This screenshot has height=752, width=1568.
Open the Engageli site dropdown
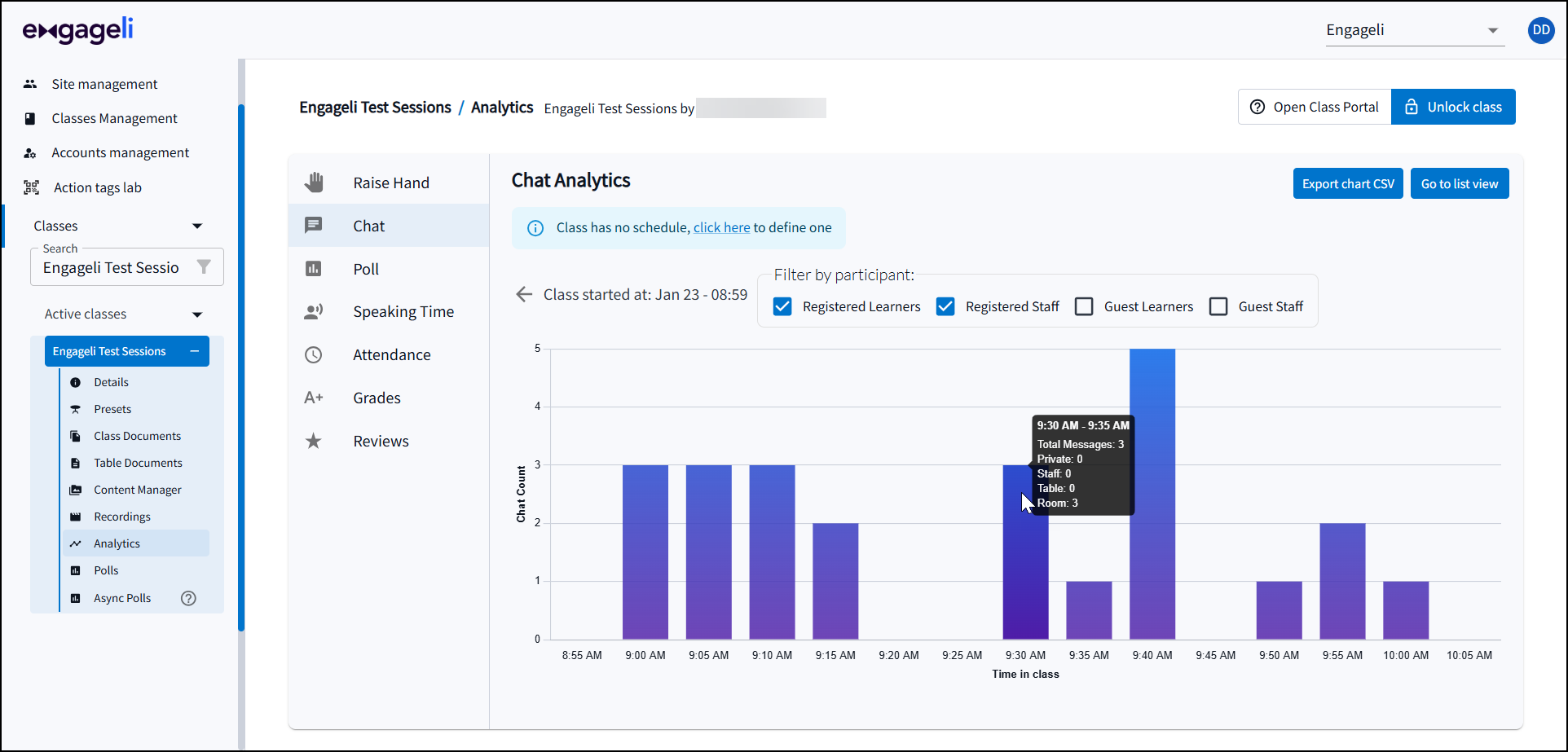(x=1415, y=30)
